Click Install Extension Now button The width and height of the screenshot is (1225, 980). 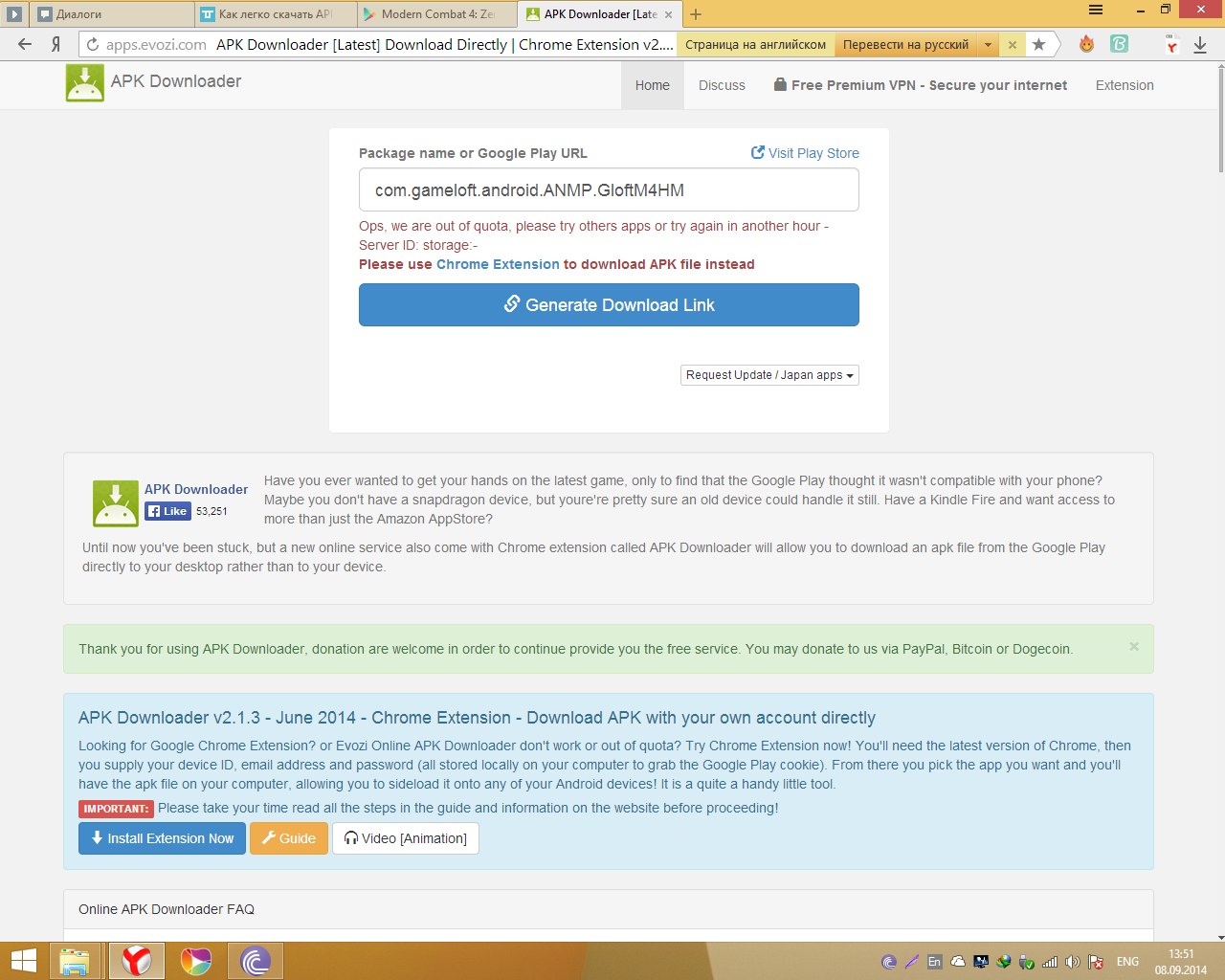pyautogui.click(x=162, y=838)
